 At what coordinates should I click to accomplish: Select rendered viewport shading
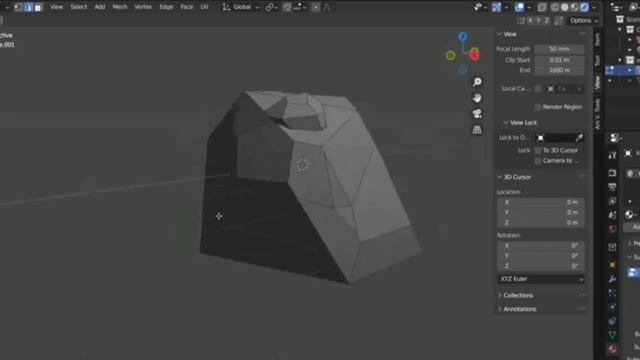tap(584, 7)
